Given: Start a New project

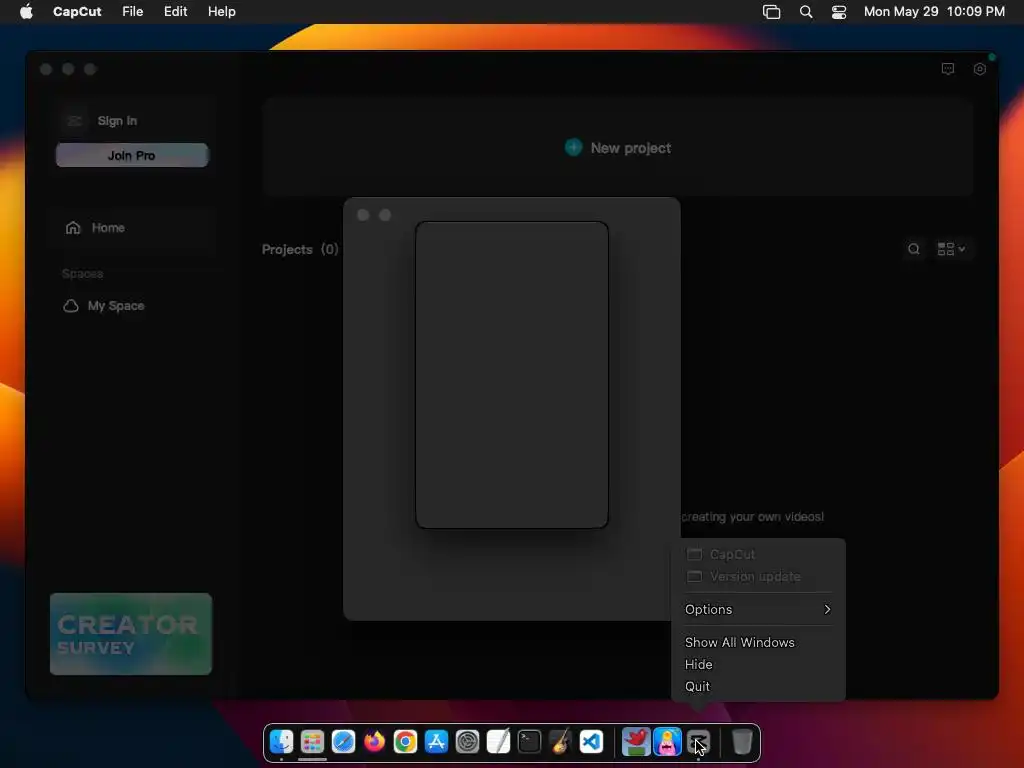Looking at the screenshot, I should point(618,148).
